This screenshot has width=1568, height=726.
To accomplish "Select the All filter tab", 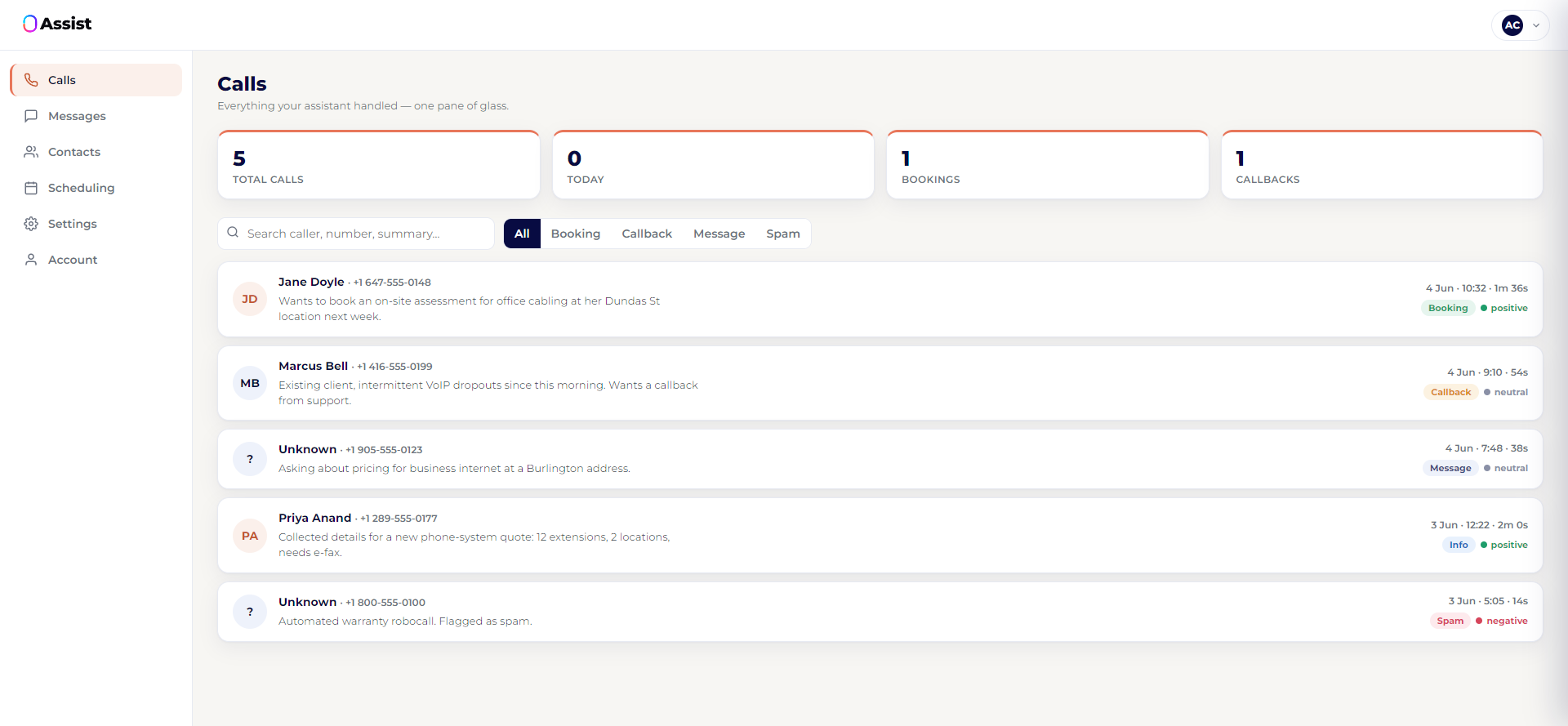I will coord(522,234).
